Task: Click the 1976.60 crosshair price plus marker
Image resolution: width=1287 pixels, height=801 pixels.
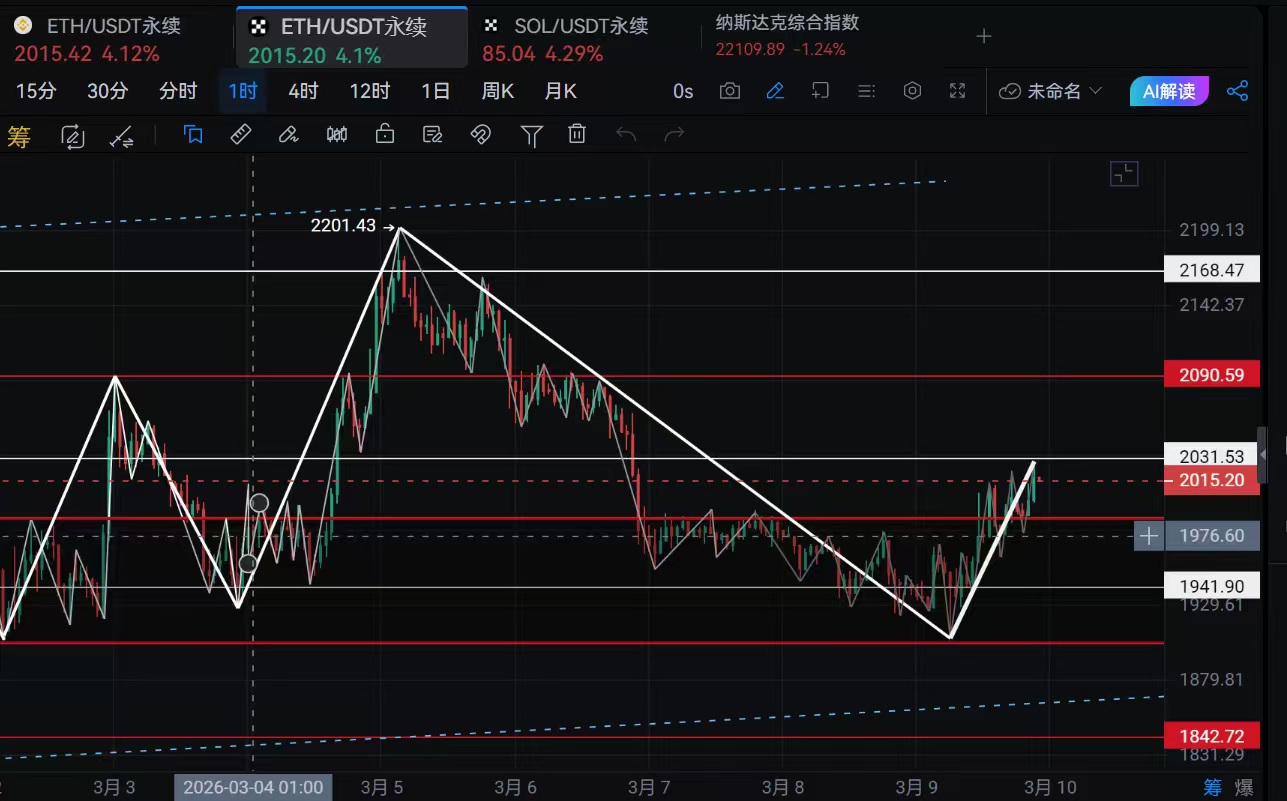Action: pos(1149,537)
